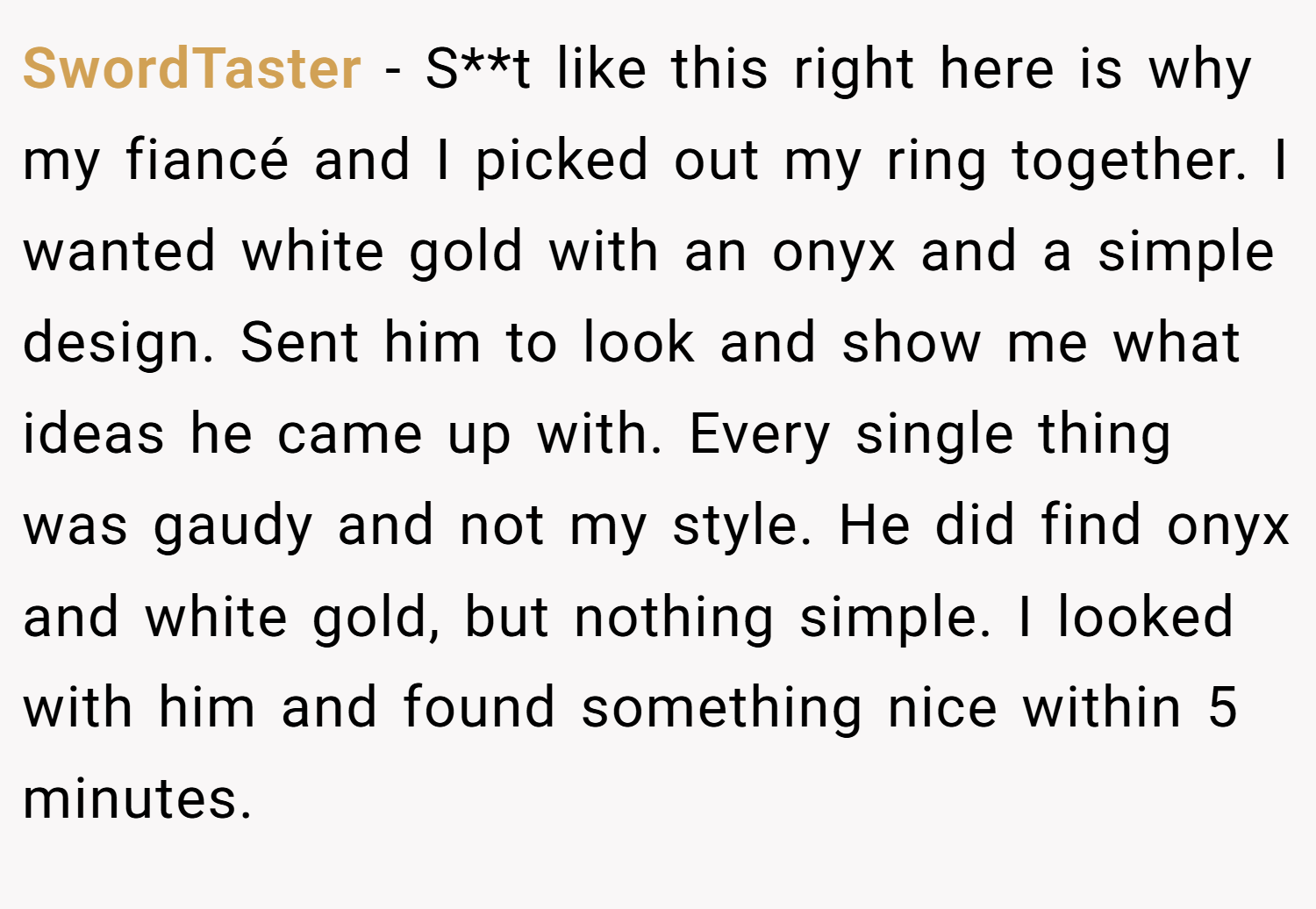Select the word ring

click(937, 161)
